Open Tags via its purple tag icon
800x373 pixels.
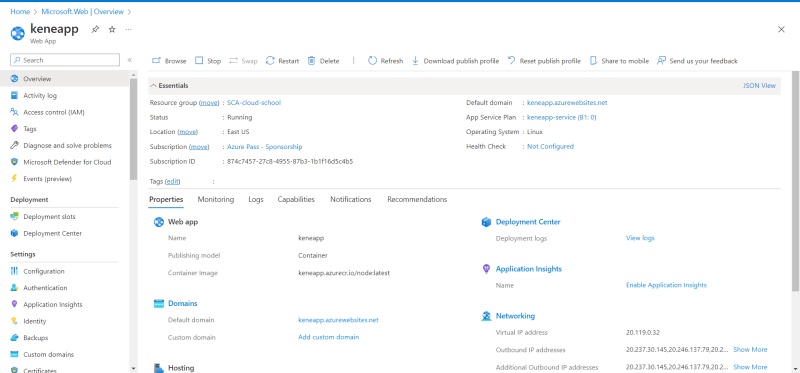click(x=14, y=129)
